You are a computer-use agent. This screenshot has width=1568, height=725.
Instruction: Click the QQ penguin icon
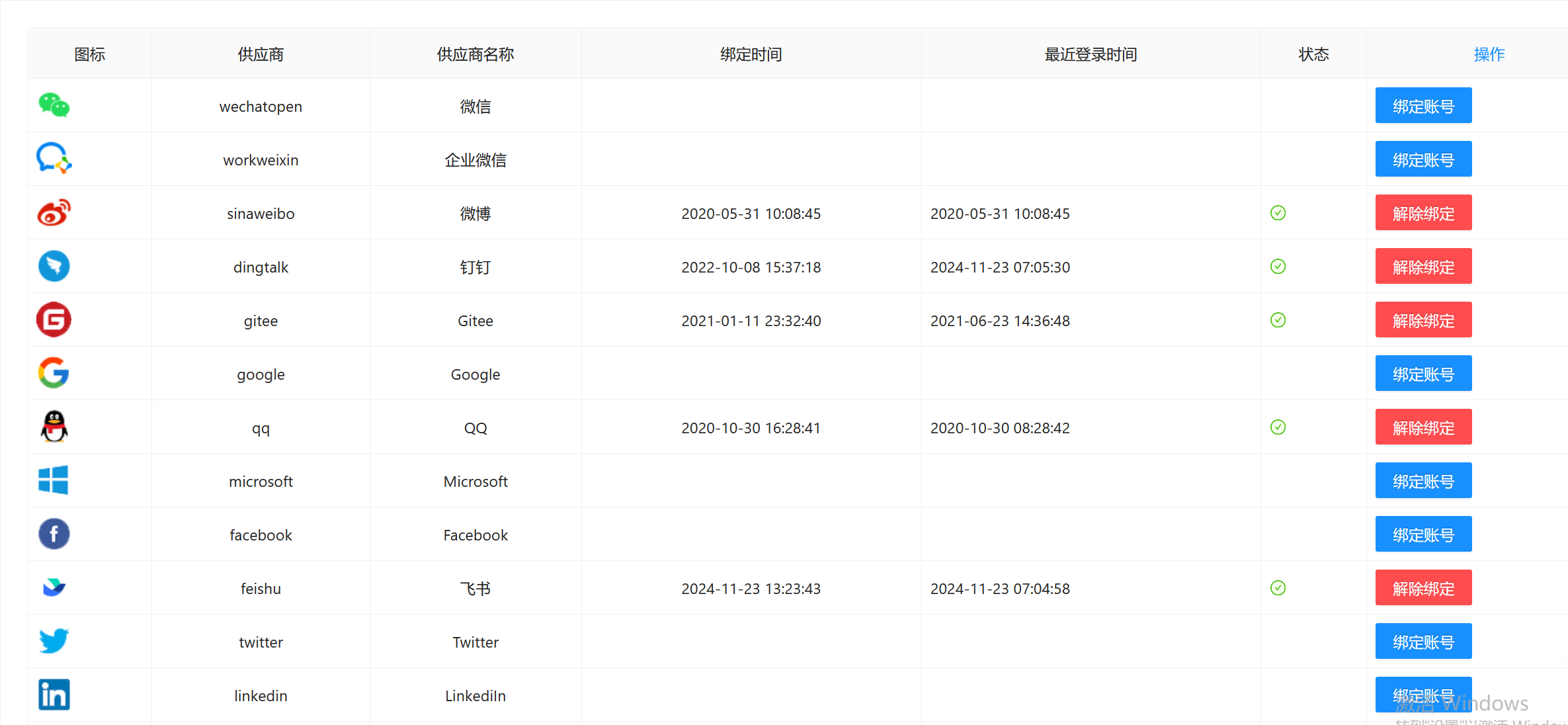(x=54, y=427)
